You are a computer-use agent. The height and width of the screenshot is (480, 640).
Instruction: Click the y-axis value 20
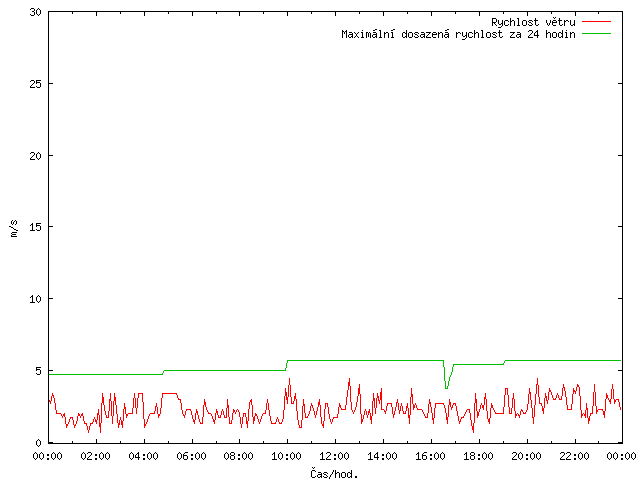(x=36, y=156)
